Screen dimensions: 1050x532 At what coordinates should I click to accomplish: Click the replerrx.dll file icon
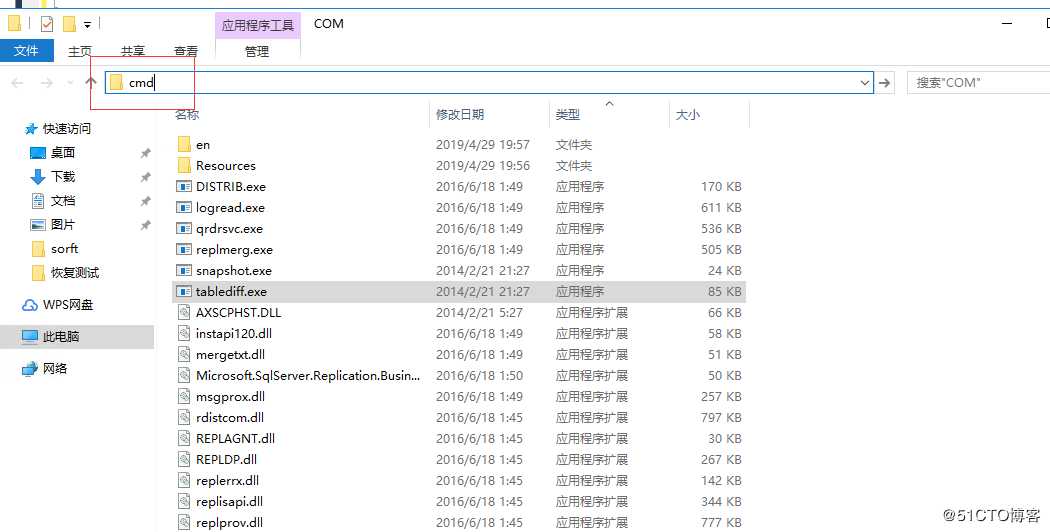[184, 480]
